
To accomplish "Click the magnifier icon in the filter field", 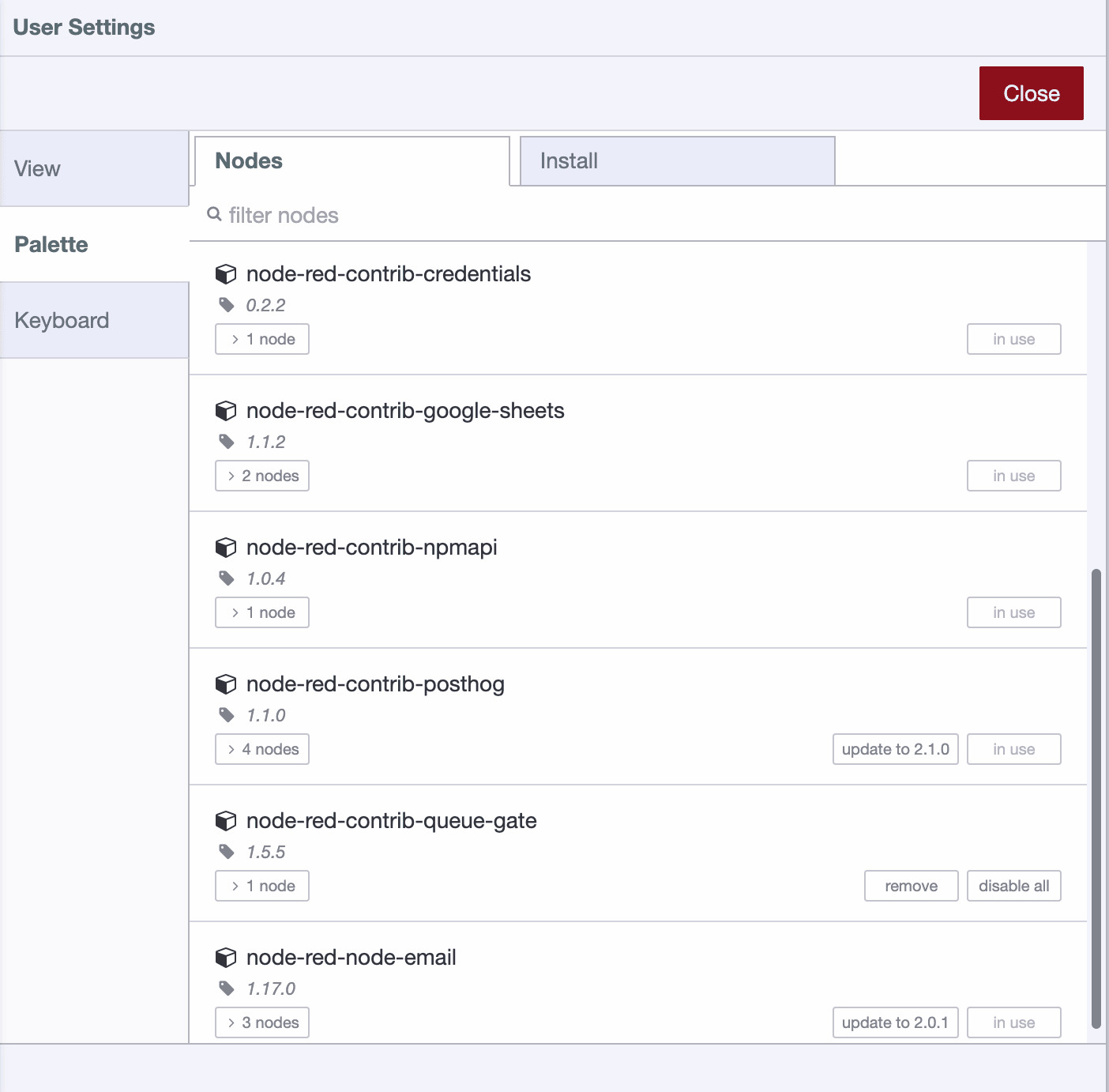I will click(x=214, y=214).
